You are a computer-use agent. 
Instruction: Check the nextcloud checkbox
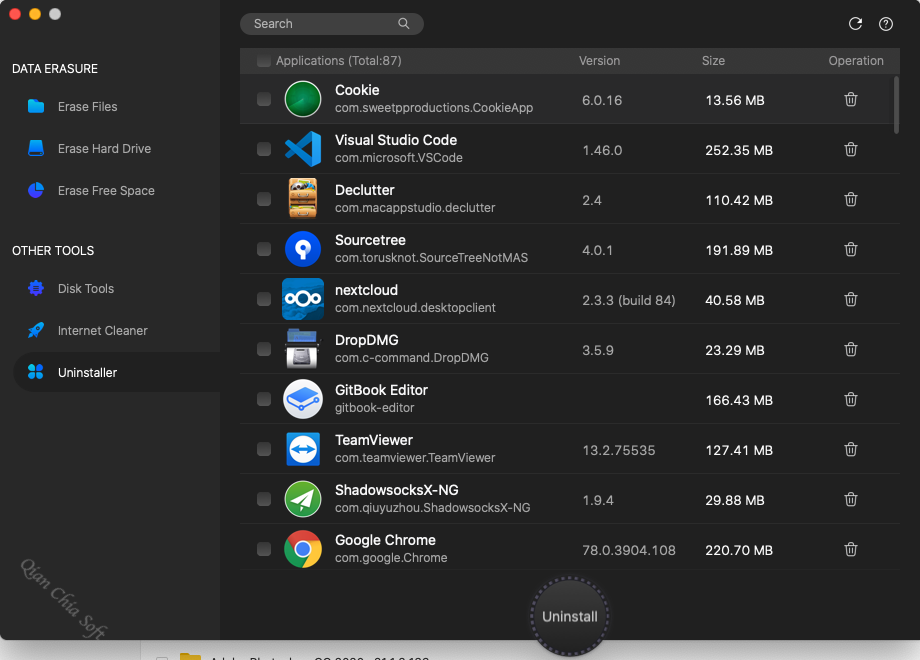(264, 299)
